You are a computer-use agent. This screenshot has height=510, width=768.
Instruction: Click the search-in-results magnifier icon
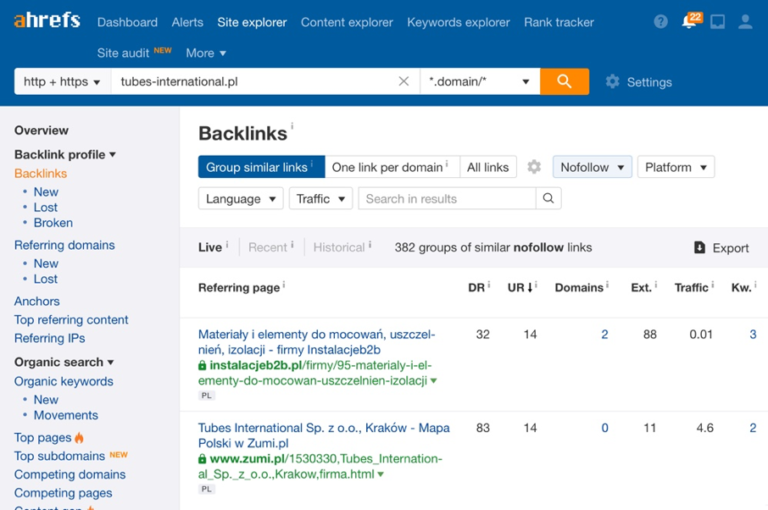[x=549, y=198]
